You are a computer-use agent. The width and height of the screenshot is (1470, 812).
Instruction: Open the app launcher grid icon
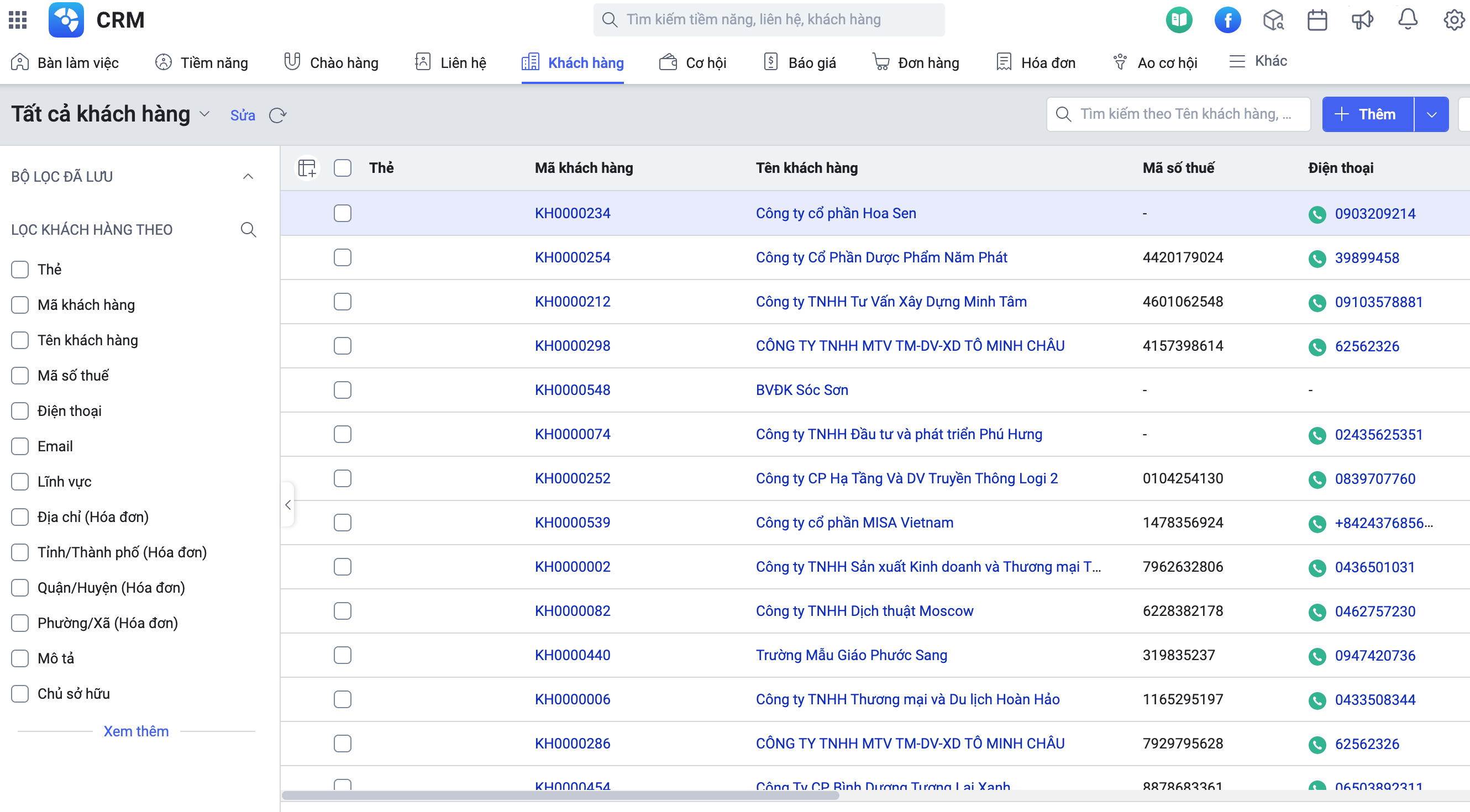[x=18, y=20]
